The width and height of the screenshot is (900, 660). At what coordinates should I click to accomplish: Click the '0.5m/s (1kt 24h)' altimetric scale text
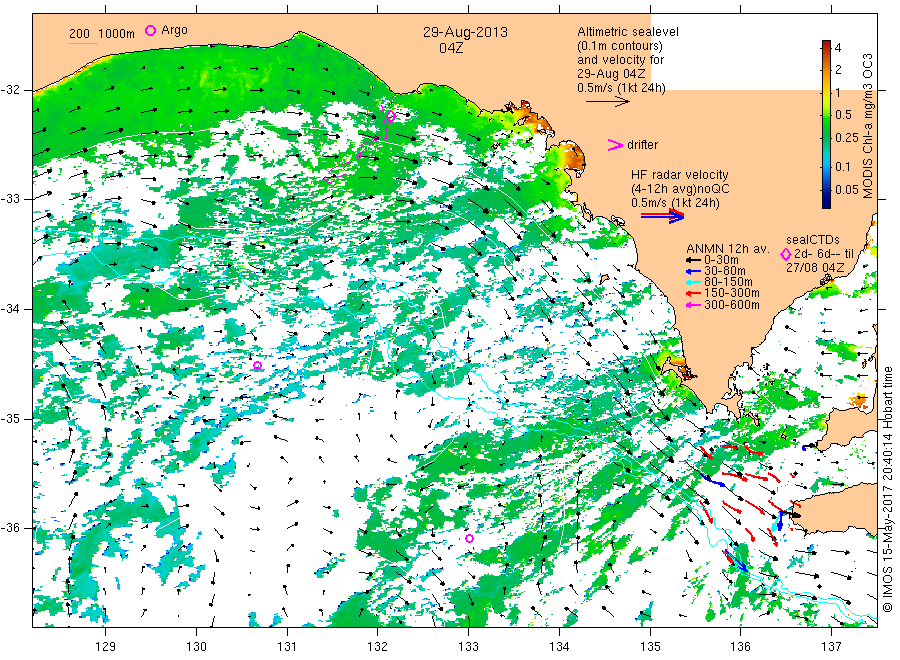(622, 88)
